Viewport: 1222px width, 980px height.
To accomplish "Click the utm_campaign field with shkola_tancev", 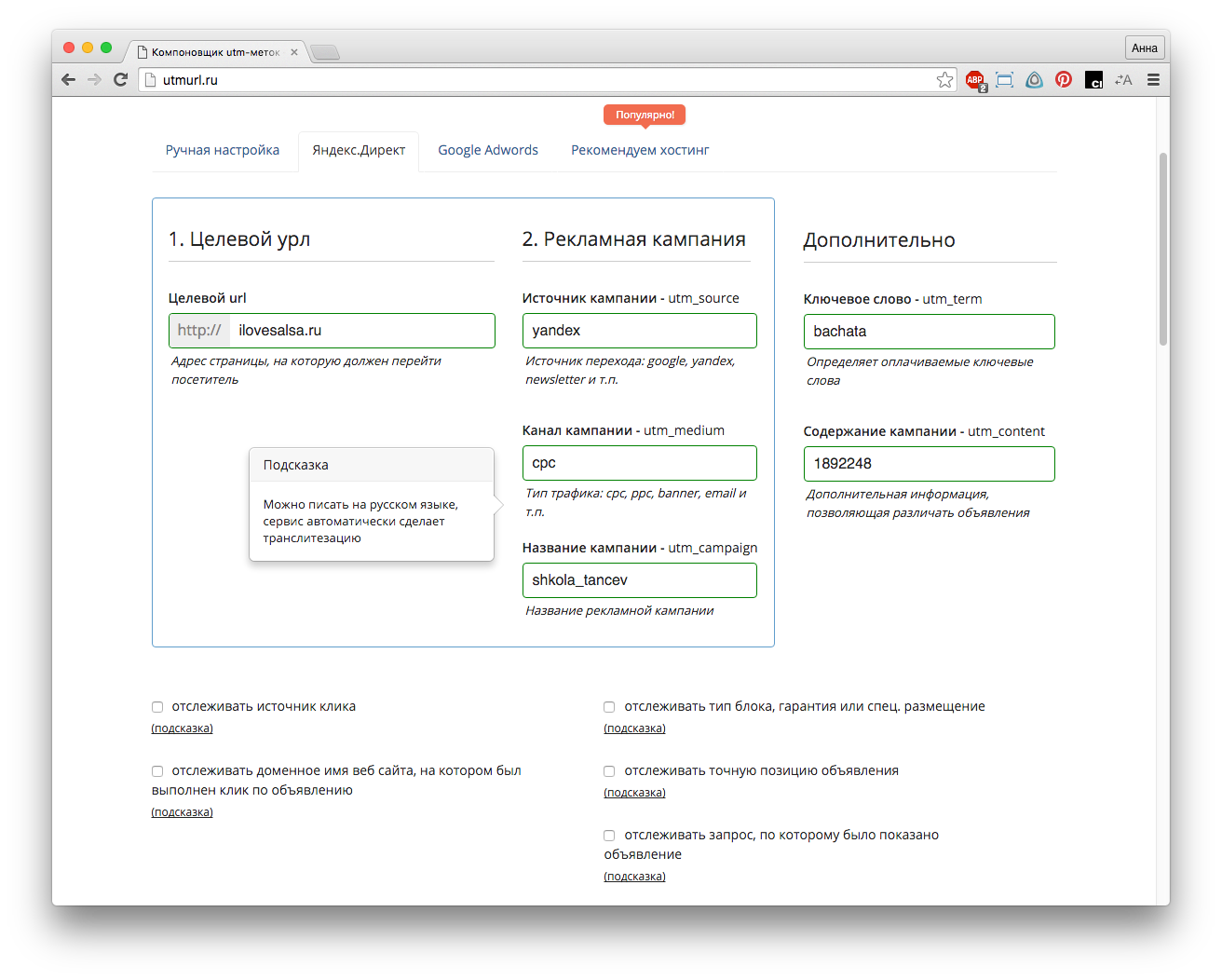I will click(x=639, y=580).
